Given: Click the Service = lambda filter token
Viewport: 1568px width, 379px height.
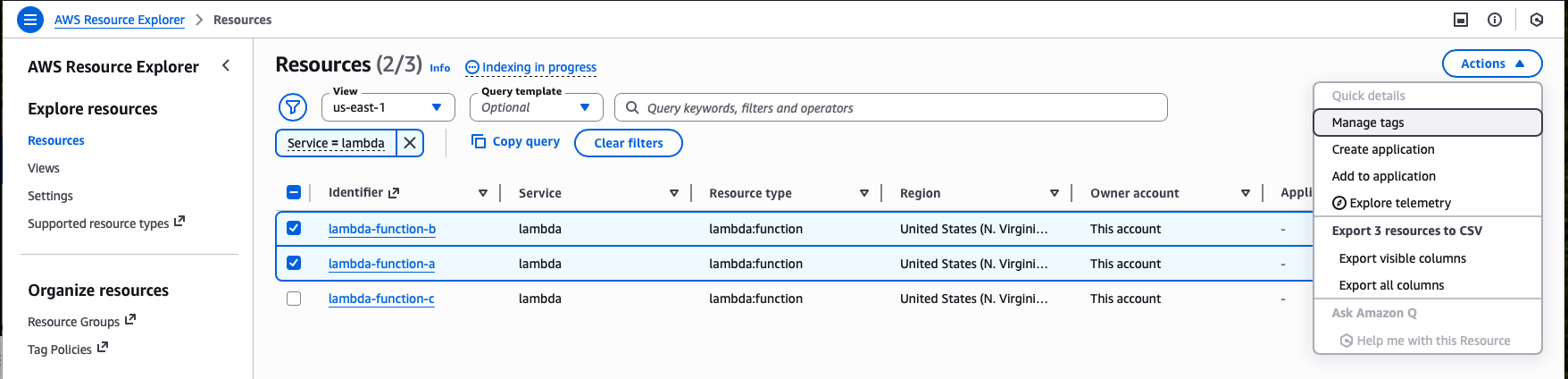Looking at the screenshot, I should pyautogui.click(x=336, y=143).
